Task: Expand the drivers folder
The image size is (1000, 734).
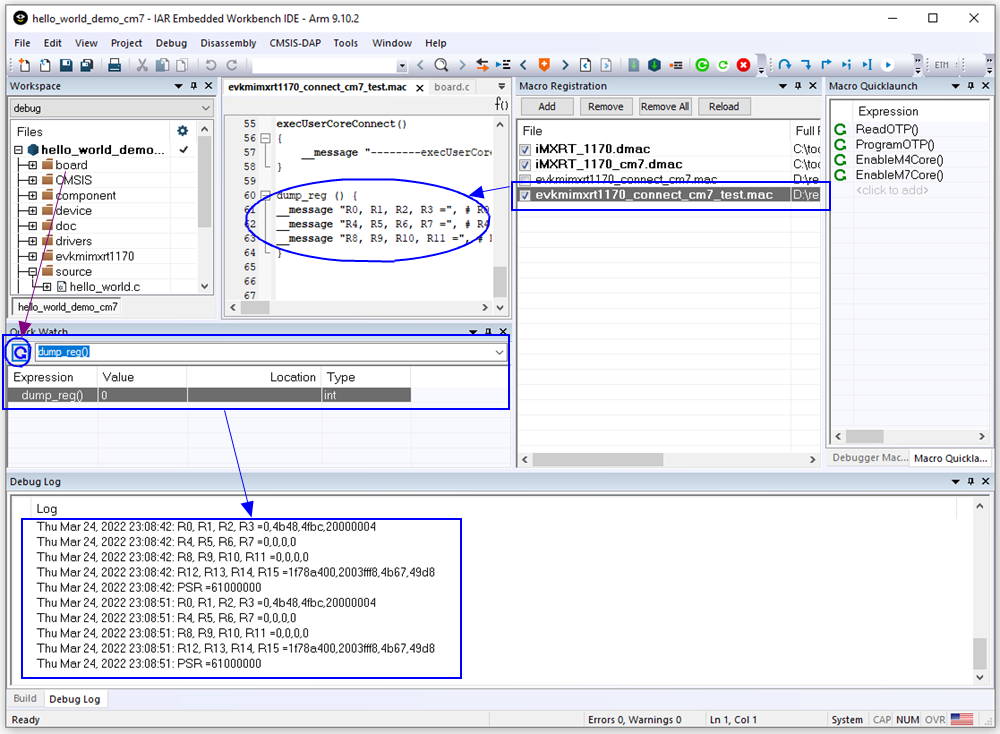Action: point(33,241)
